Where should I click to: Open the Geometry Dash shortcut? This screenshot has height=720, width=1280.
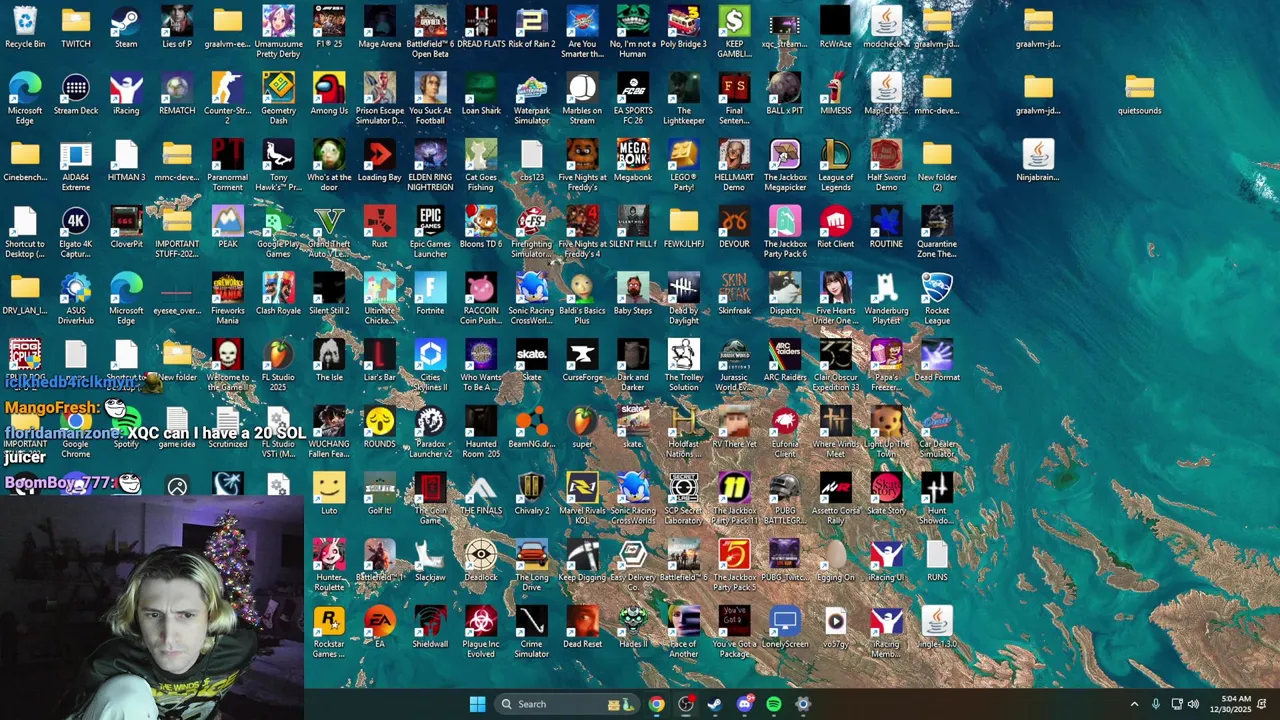tap(279, 98)
